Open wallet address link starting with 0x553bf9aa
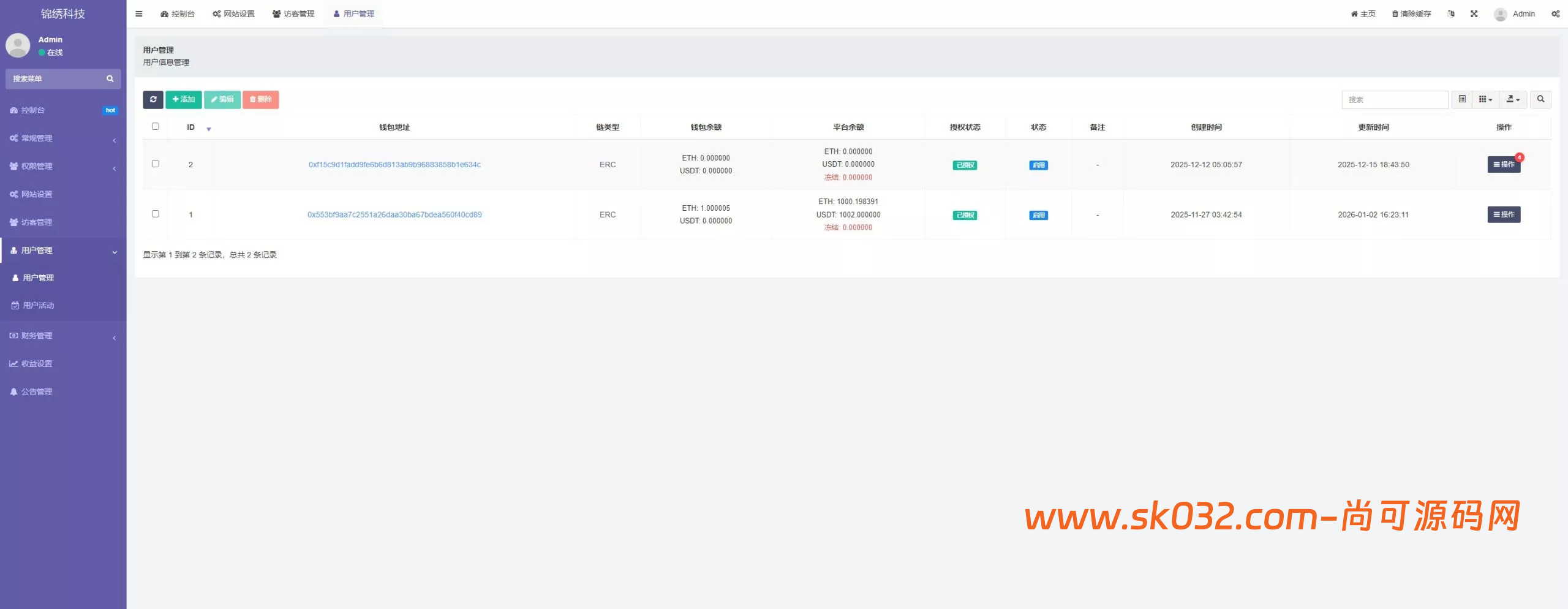 [395, 214]
